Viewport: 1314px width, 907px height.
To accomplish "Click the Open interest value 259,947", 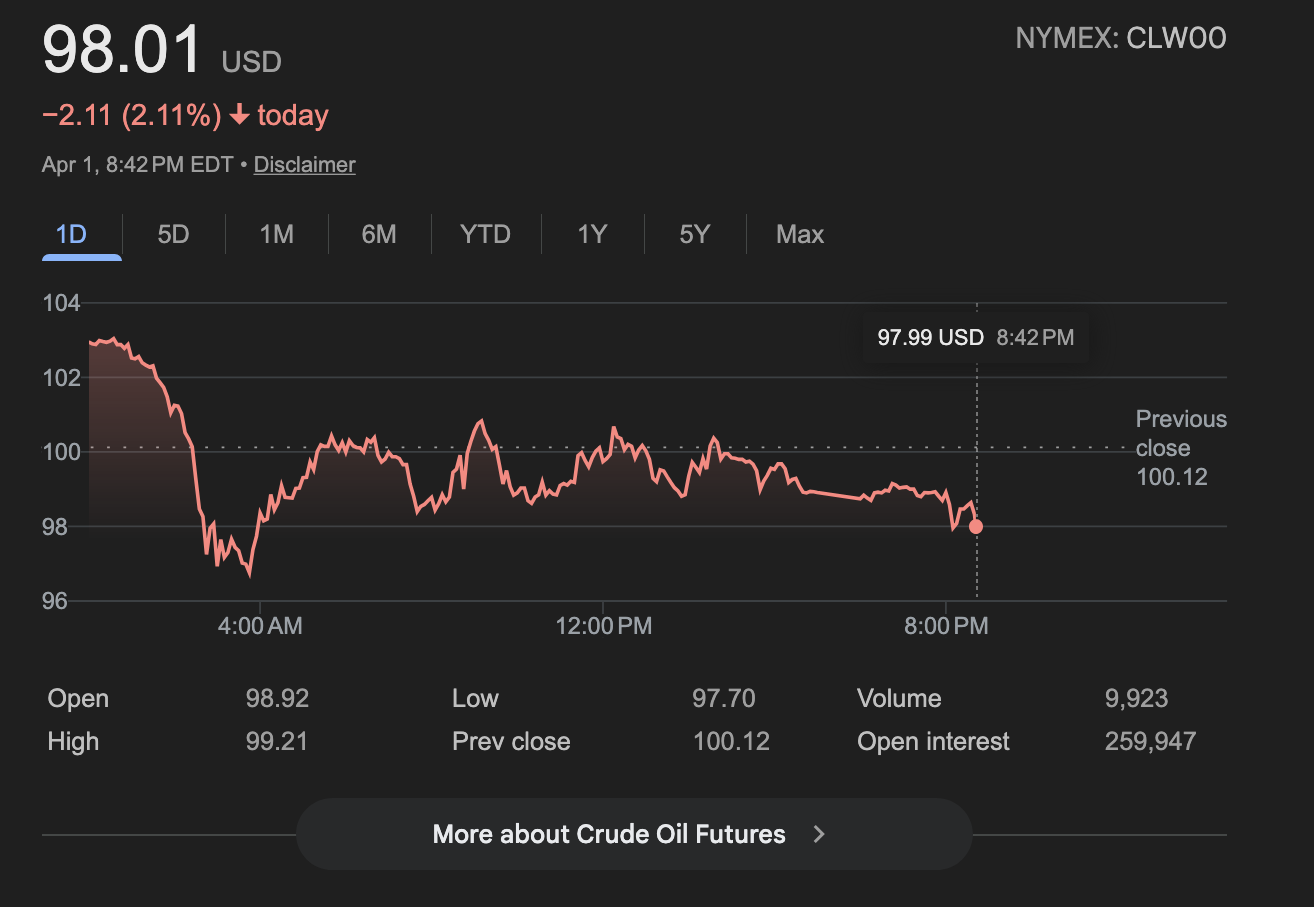I will tap(1150, 742).
